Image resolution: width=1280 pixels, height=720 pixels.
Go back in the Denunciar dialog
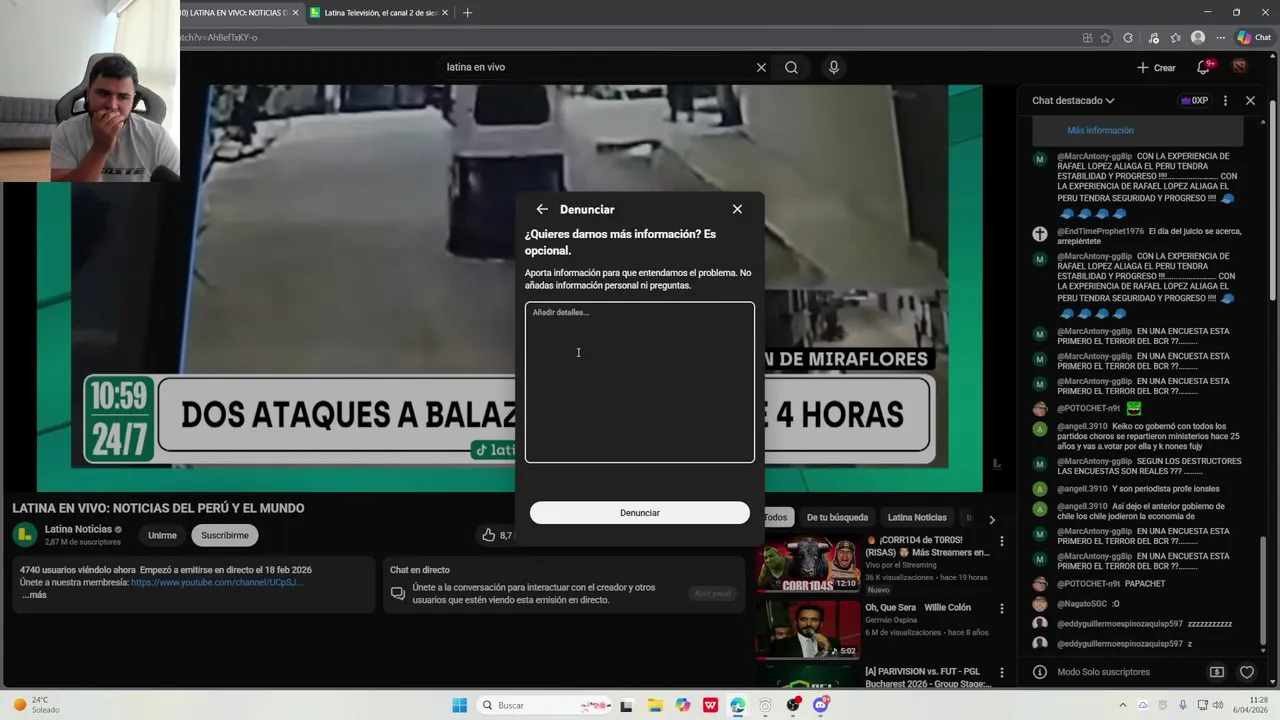[542, 209]
